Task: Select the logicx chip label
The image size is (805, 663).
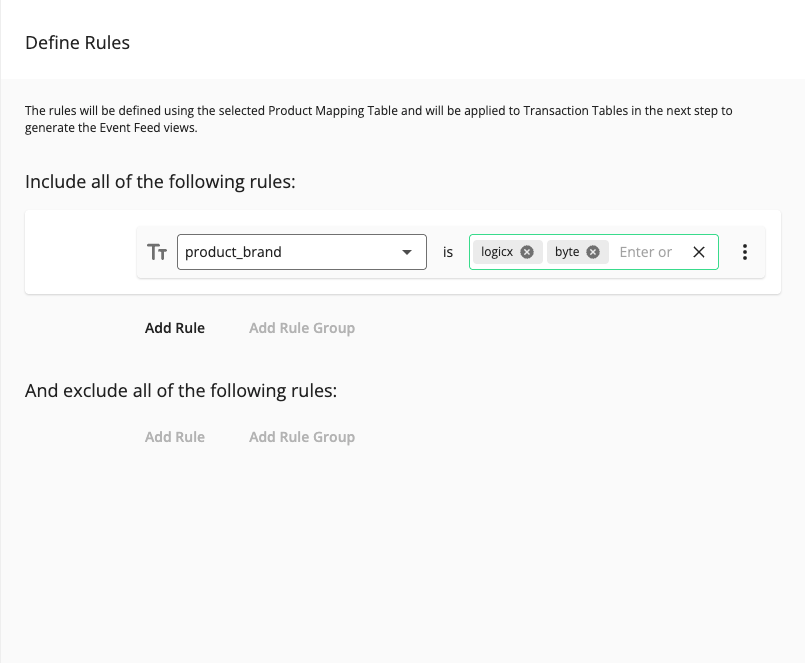Action: (x=497, y=252)
